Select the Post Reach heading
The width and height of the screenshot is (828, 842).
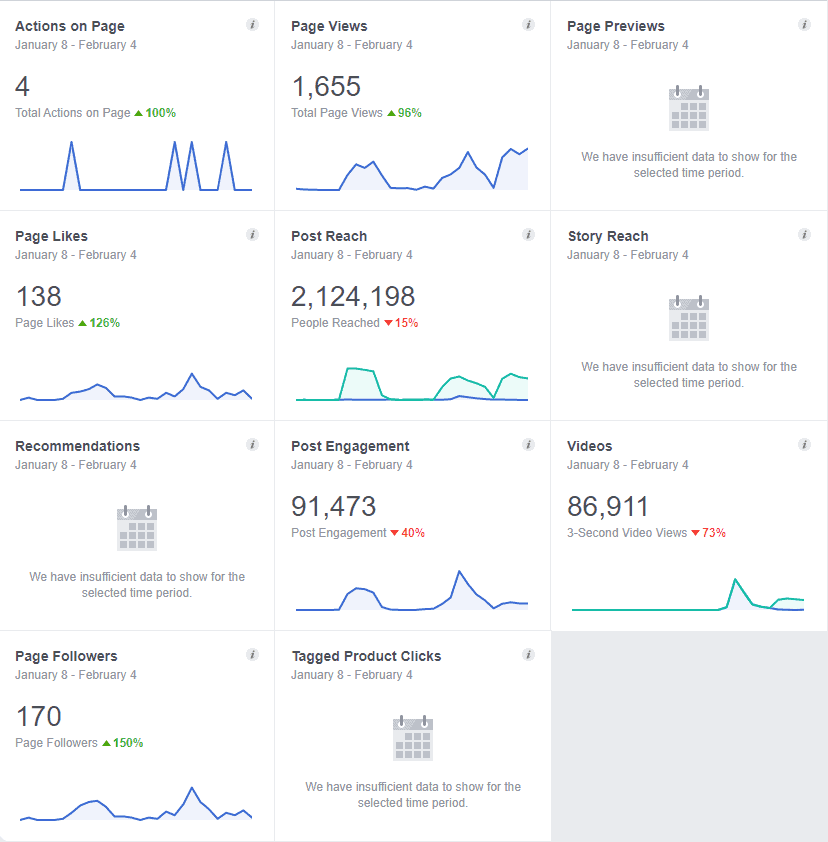coord(329,236)
